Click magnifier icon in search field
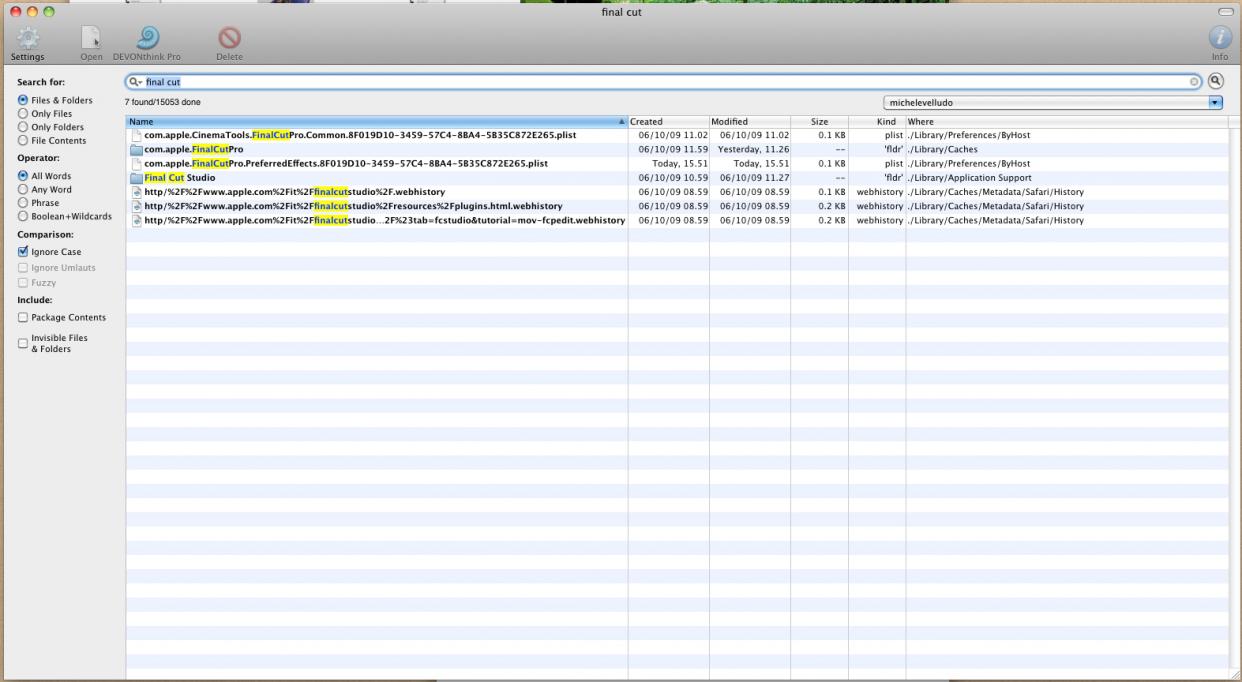This screenshot has width=1242, height=682. click(x=134, y=82)
